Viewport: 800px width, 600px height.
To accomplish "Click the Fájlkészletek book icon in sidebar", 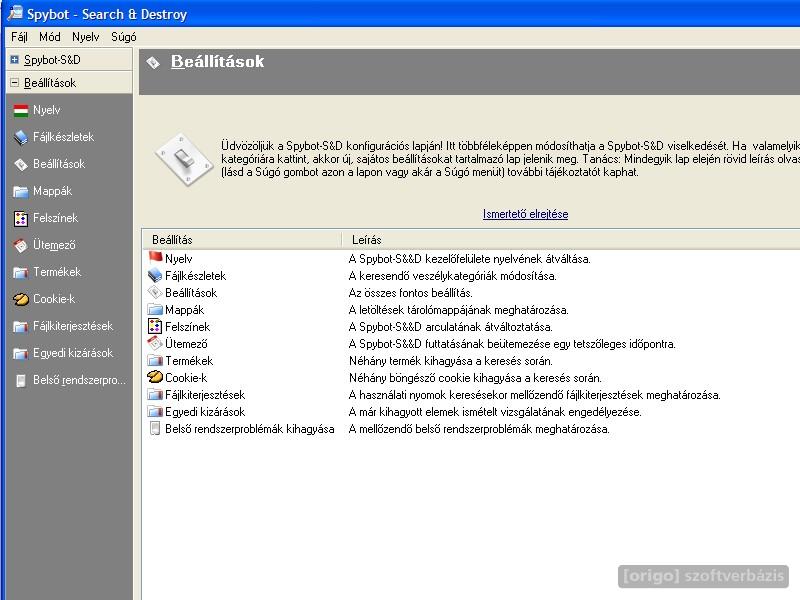I will pyautogui.click(x=21, y=137).
